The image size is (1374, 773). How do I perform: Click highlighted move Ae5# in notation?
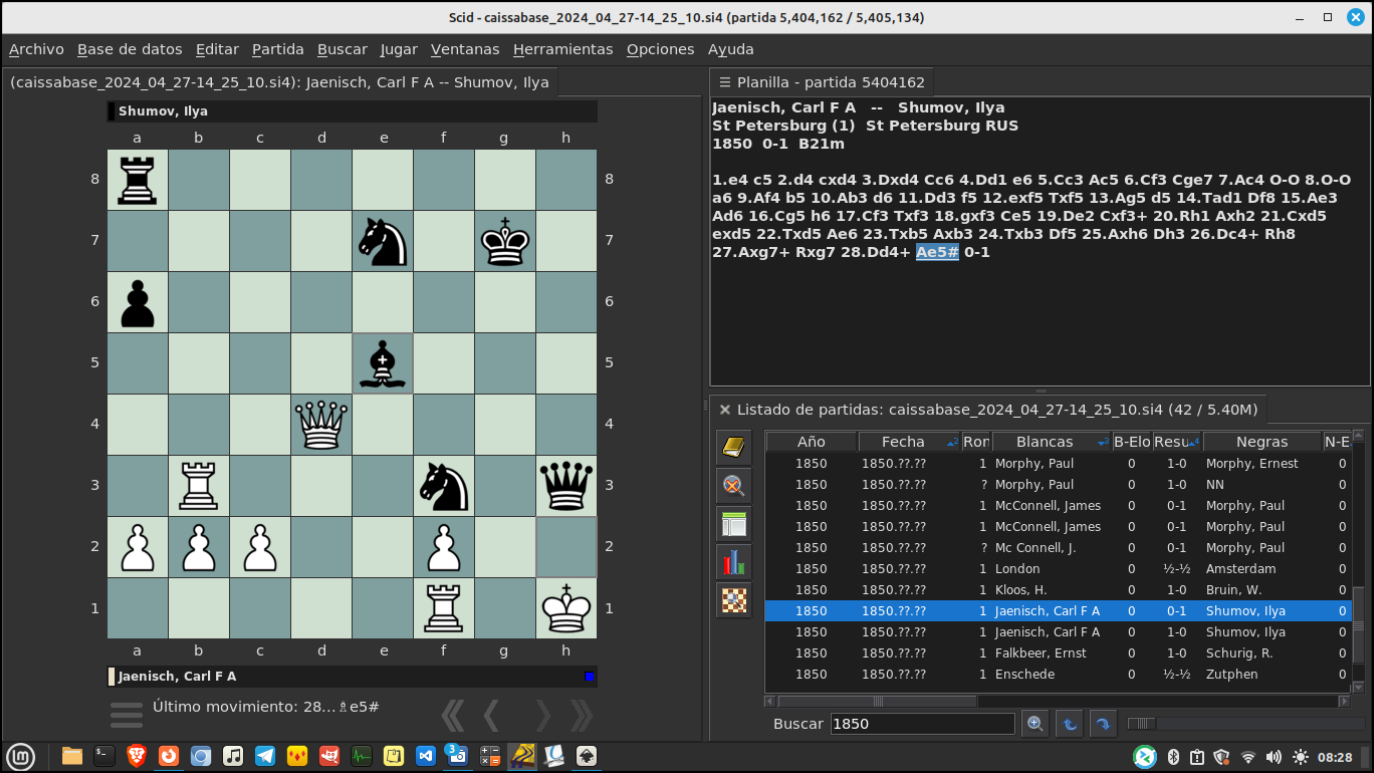(937, 252)
